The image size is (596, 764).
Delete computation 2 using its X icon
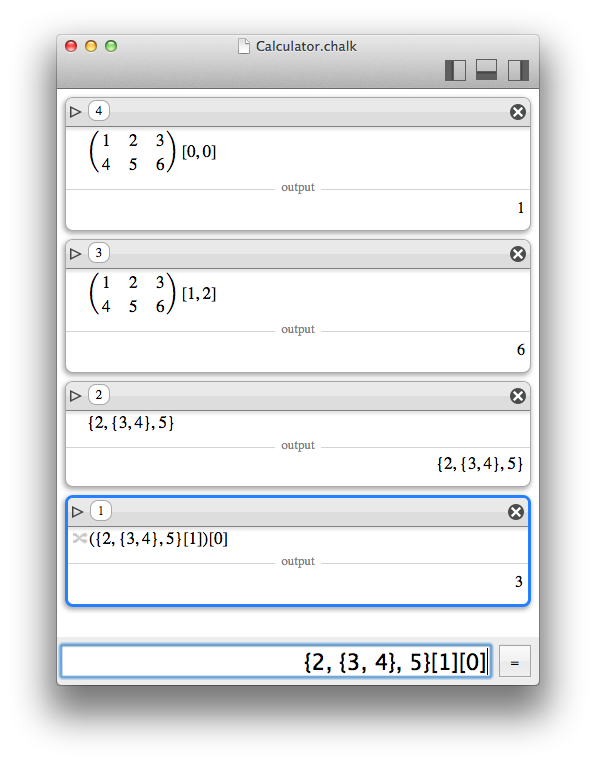point(518,396)
